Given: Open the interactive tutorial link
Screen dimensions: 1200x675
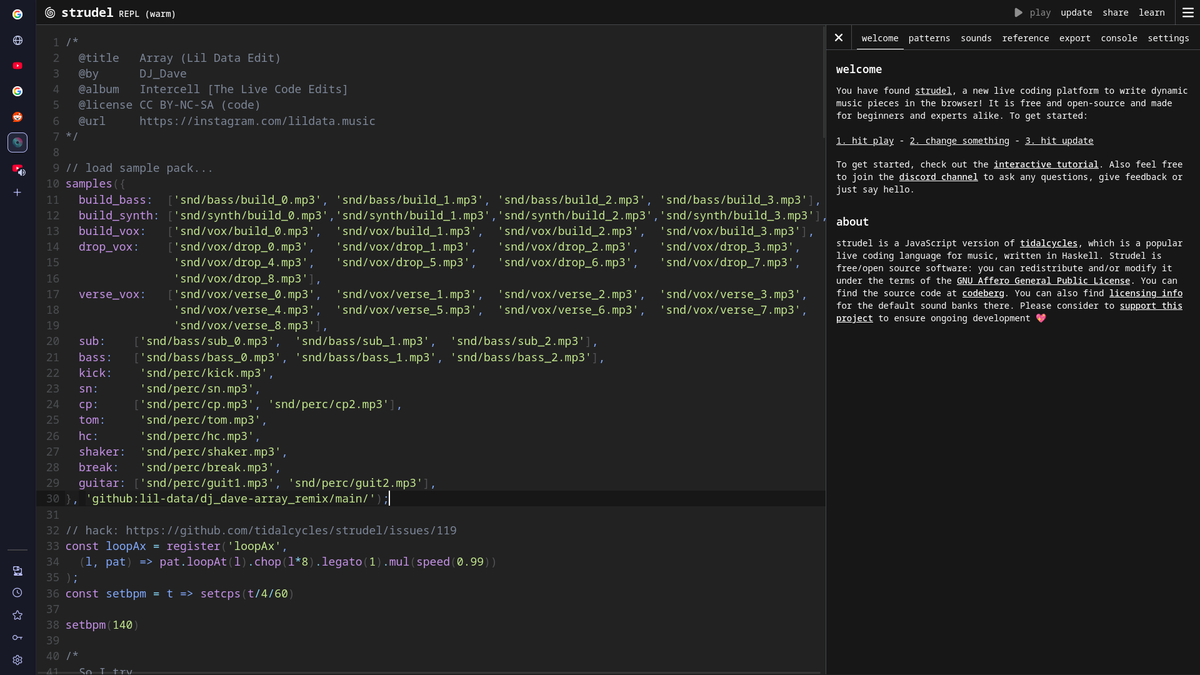Looking at the screenshot, I should coord(1046,164).
